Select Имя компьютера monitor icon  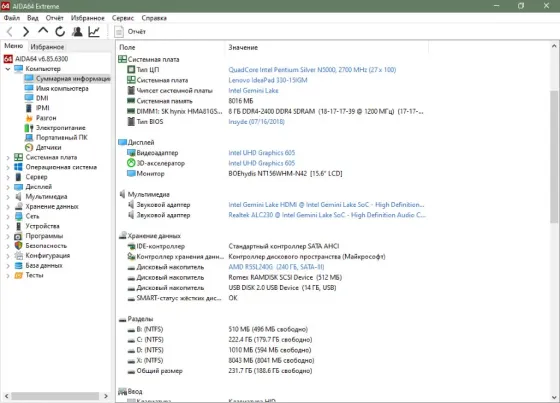click(x=29, y=88)
